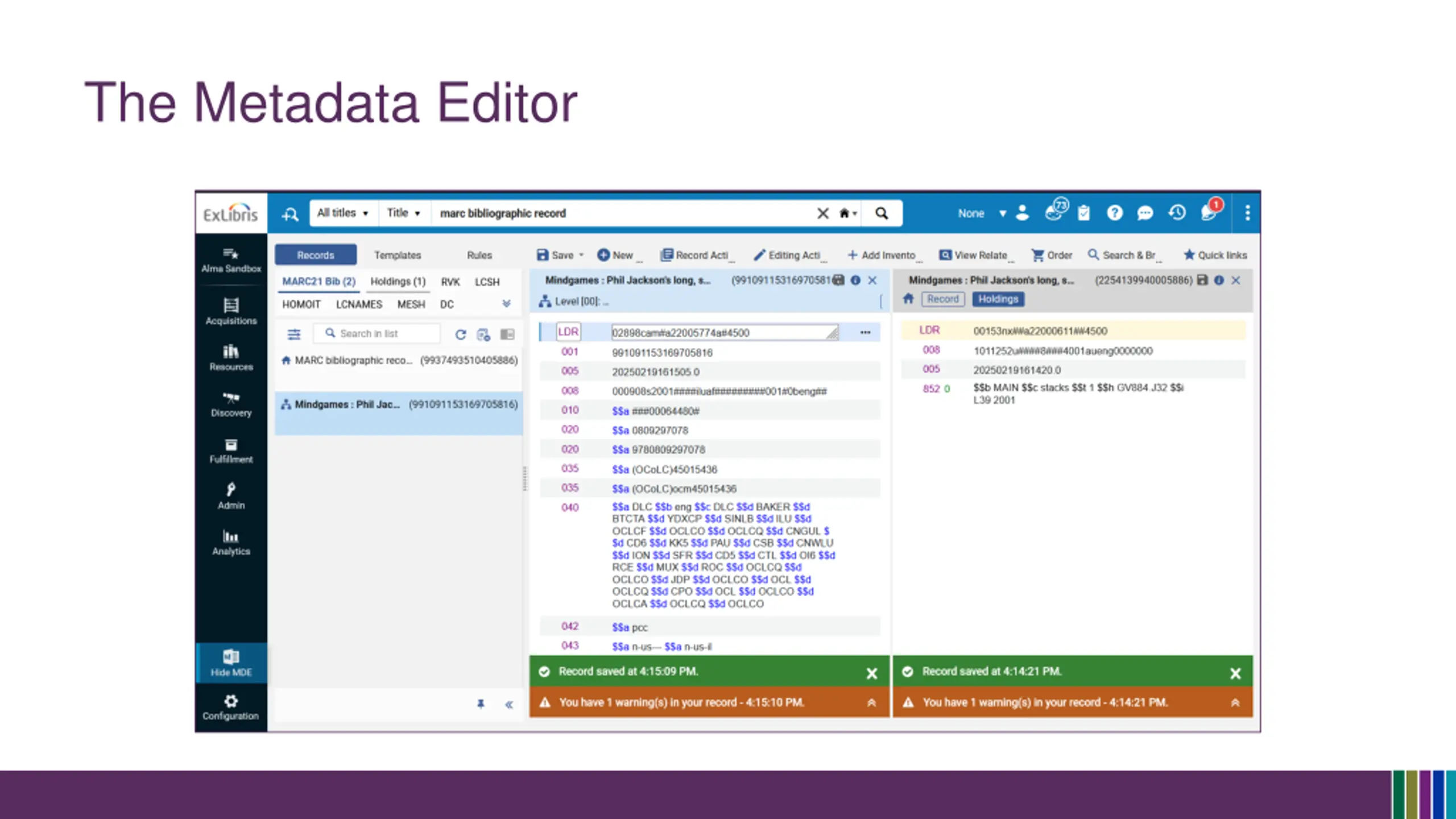Open the recent history clock icon
The image size is (1456, 819).
1177,213
